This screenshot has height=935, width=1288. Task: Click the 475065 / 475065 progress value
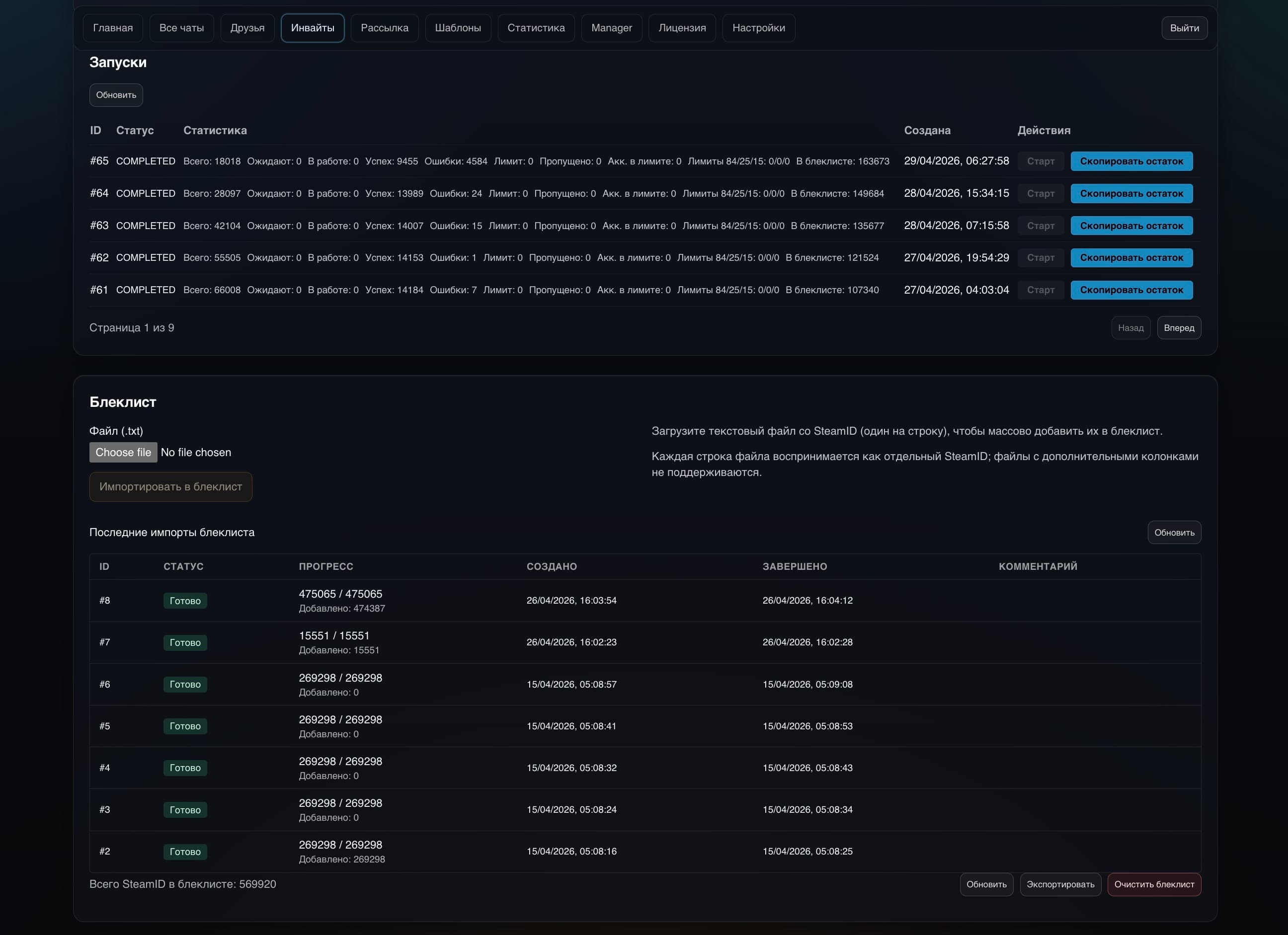point(340,594)
